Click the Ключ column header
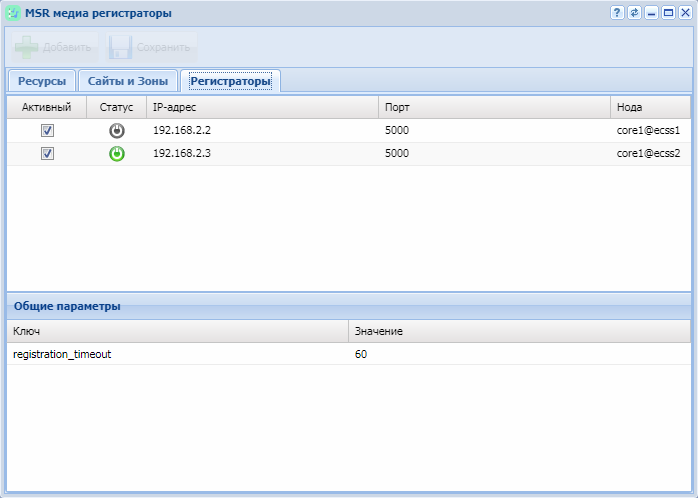 coord(178,331)
